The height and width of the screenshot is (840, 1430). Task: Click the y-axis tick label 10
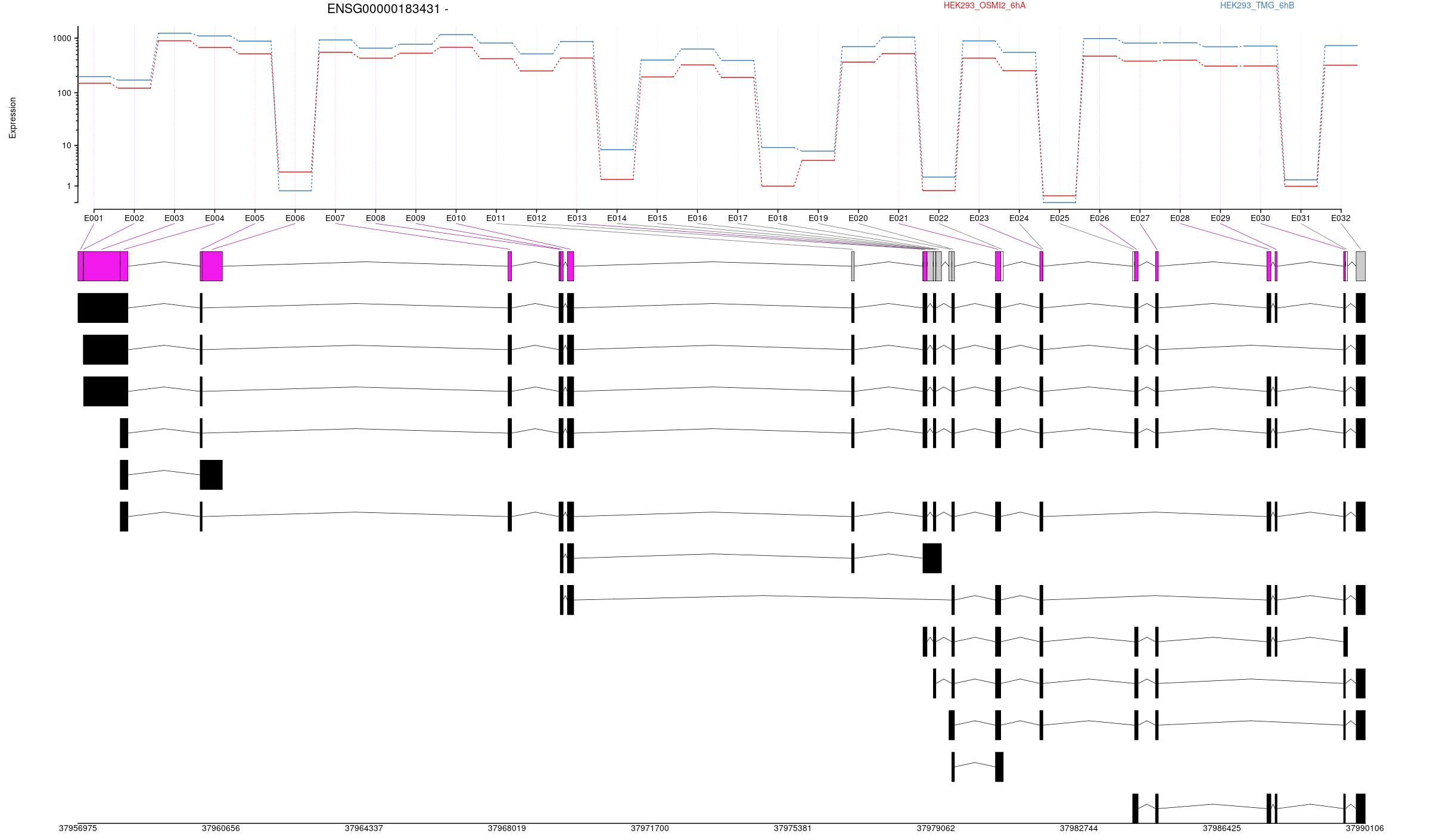66,145
